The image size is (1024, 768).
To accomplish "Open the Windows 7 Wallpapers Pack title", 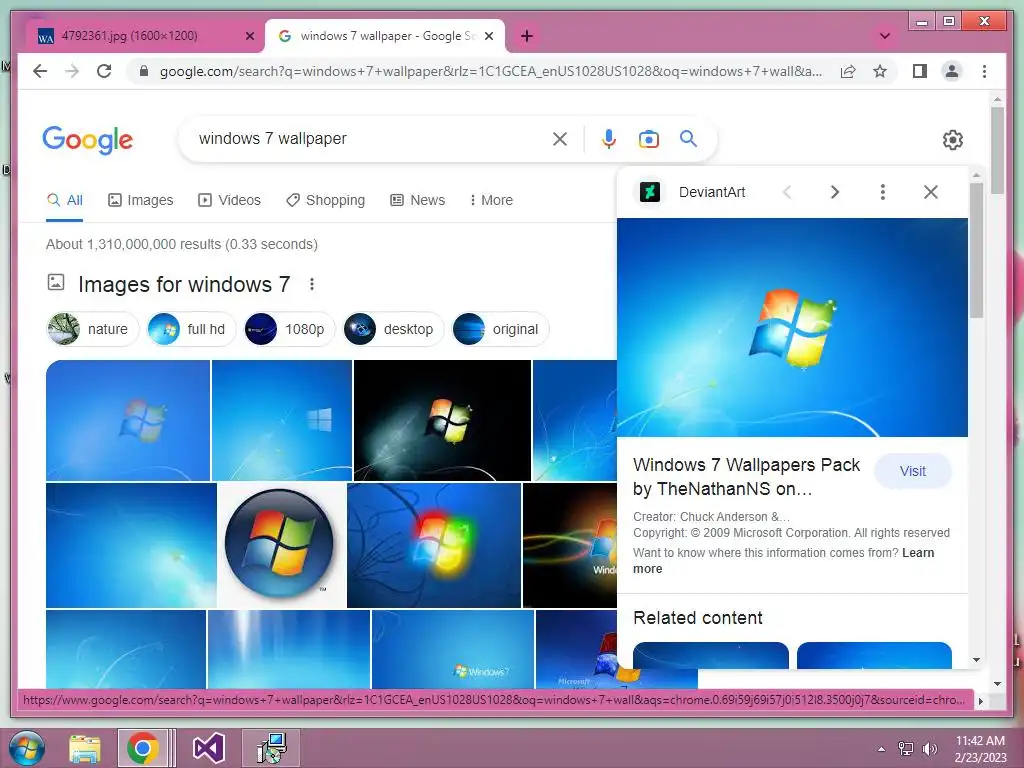I will pos(746,476).
